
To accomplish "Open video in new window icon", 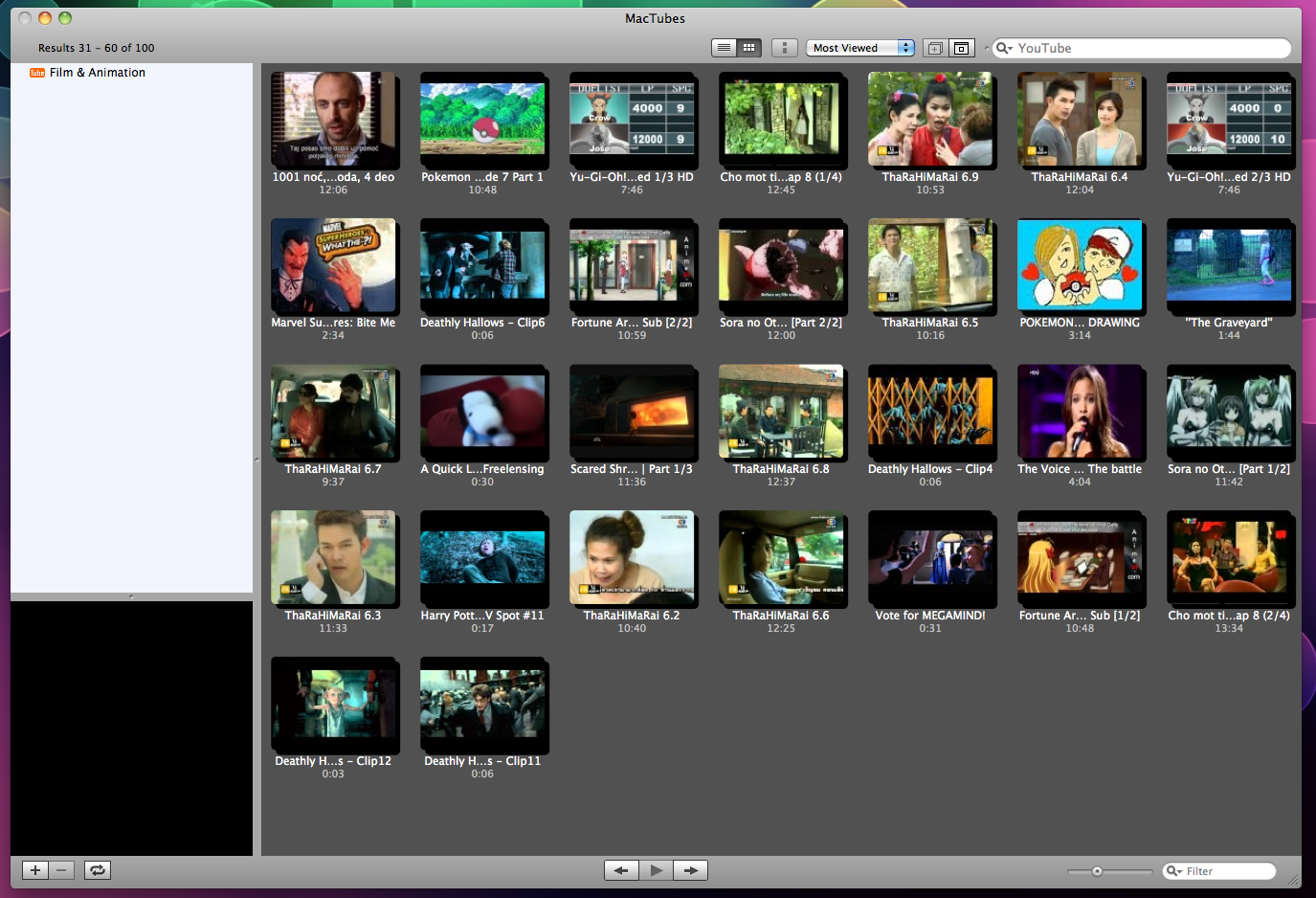I will [x=935, y=48].
